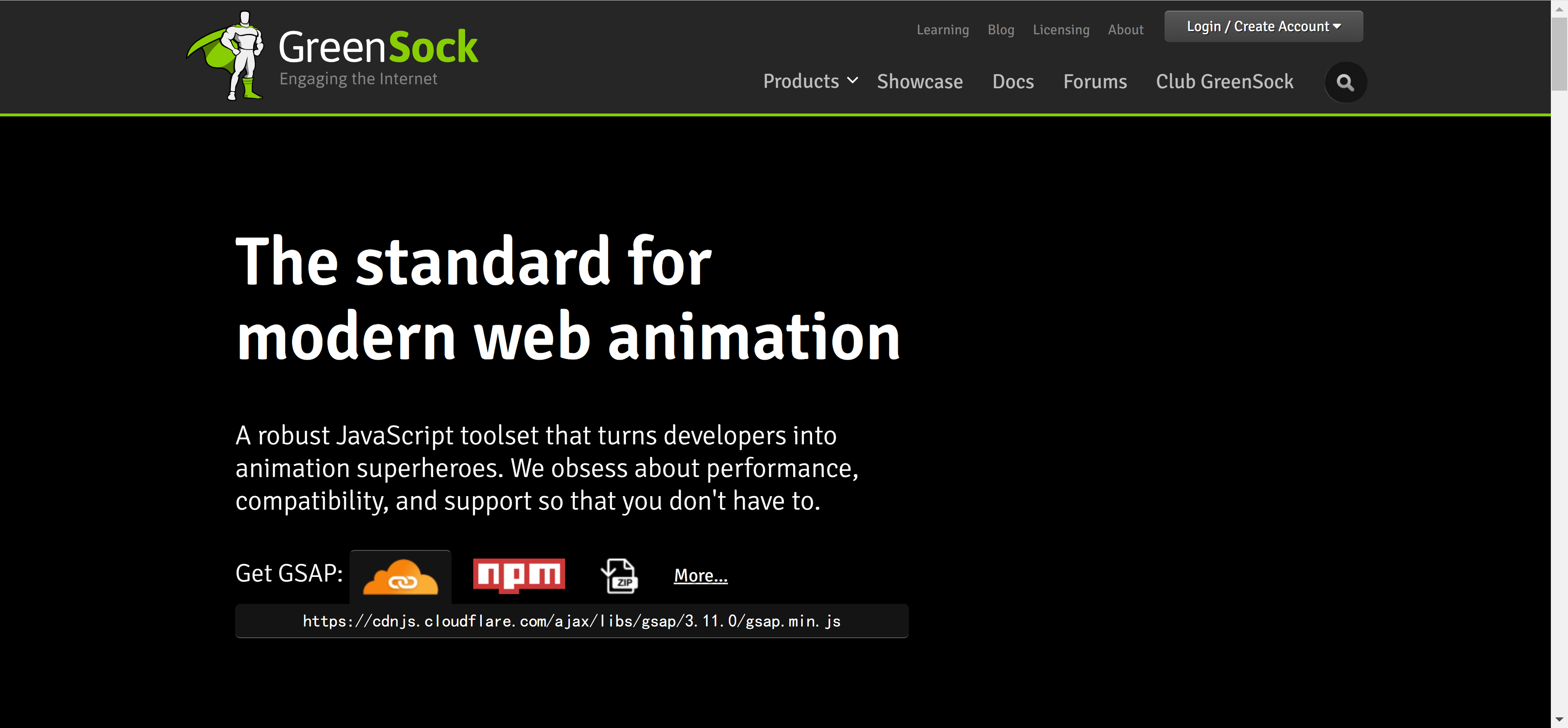Click the More... link next to Get GSAP
1568x728 pixels.
pyautogui.click(x=700, y=575)
